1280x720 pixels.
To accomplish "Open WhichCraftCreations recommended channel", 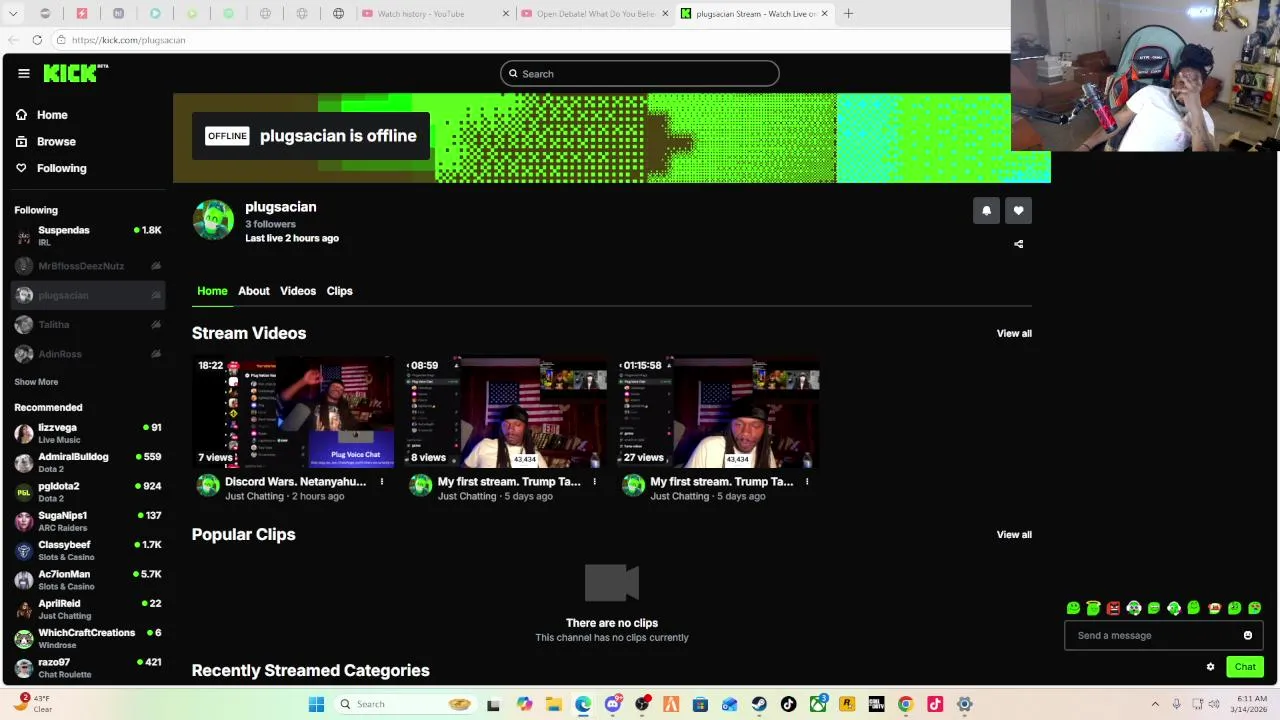I will [x=88, y=639].
